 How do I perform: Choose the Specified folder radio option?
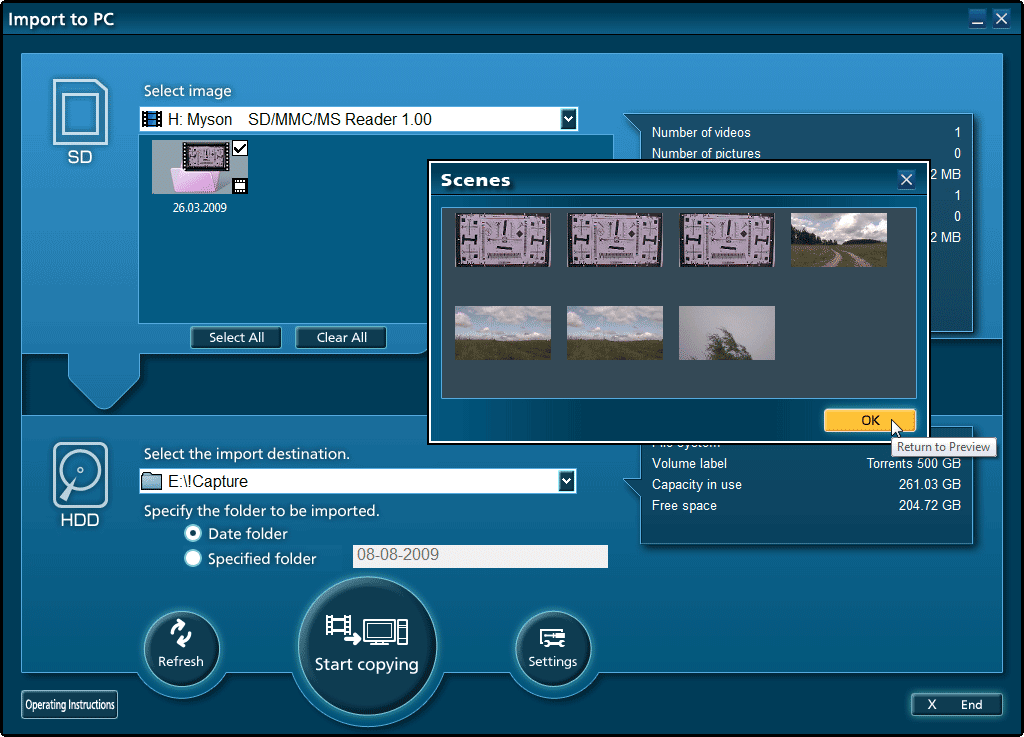tap(193, 558)
